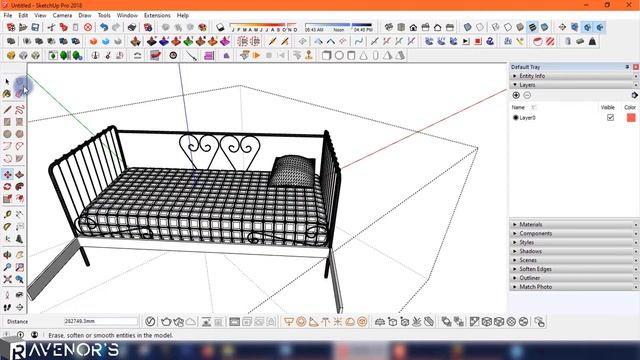Screen dimensions: 640x360
Task: Open the Camera menu
Action: [x=62, y=15]
